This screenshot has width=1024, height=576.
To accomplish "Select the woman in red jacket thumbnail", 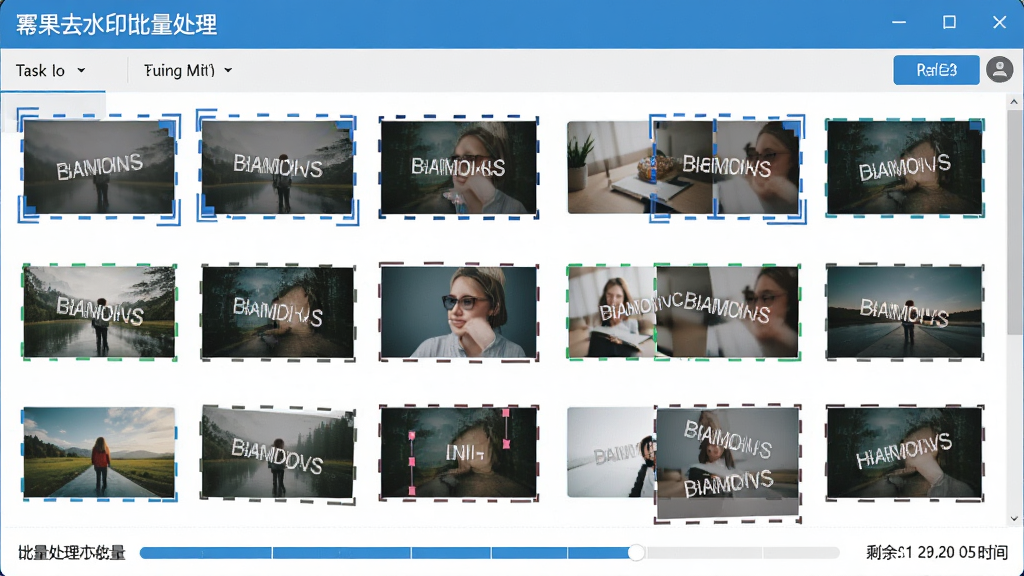I will pyautogui.click(x=99, y=453).
